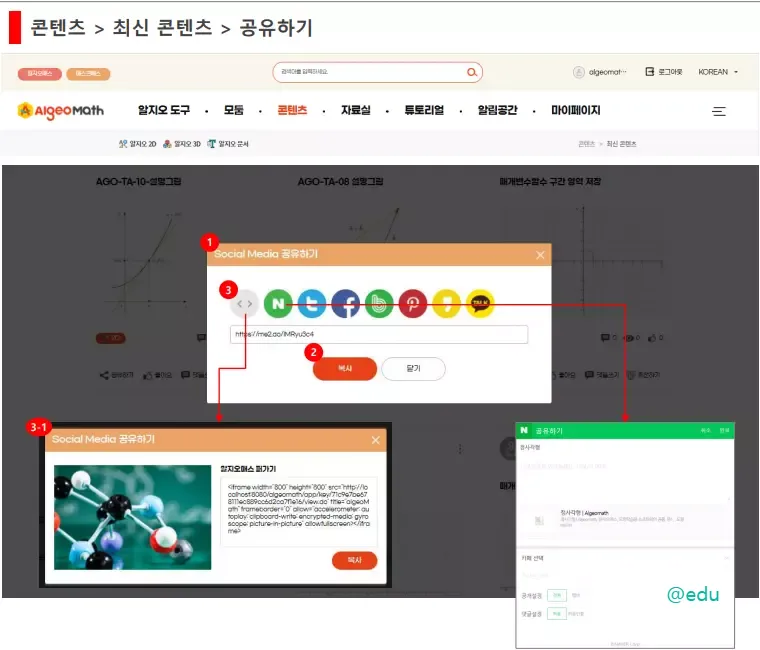Share to Pinterest icon

[413, 304]
